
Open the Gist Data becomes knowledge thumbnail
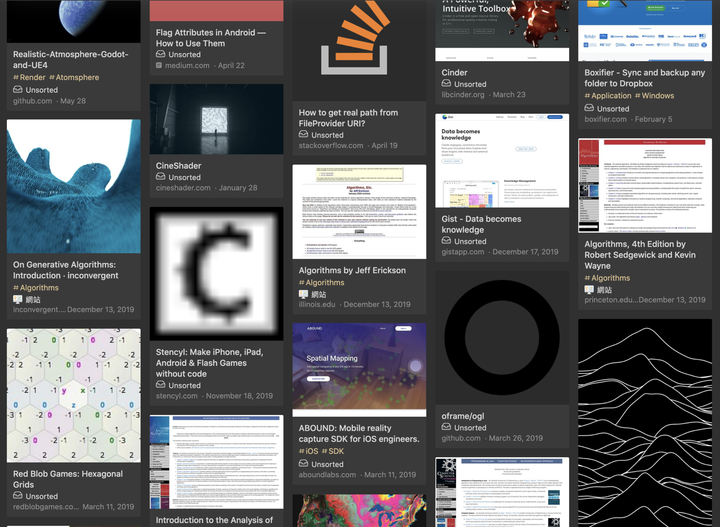(x=502, y=161)
